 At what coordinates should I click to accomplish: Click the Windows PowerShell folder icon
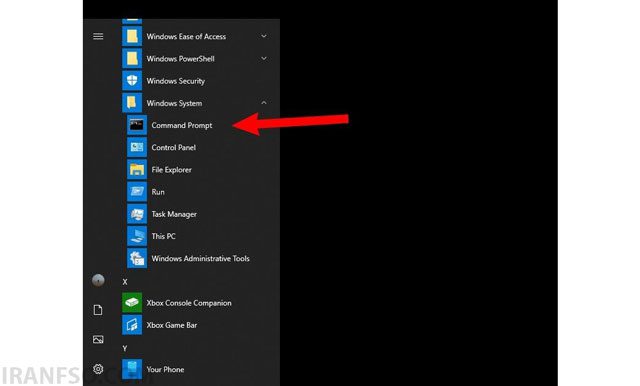[132, 59]
